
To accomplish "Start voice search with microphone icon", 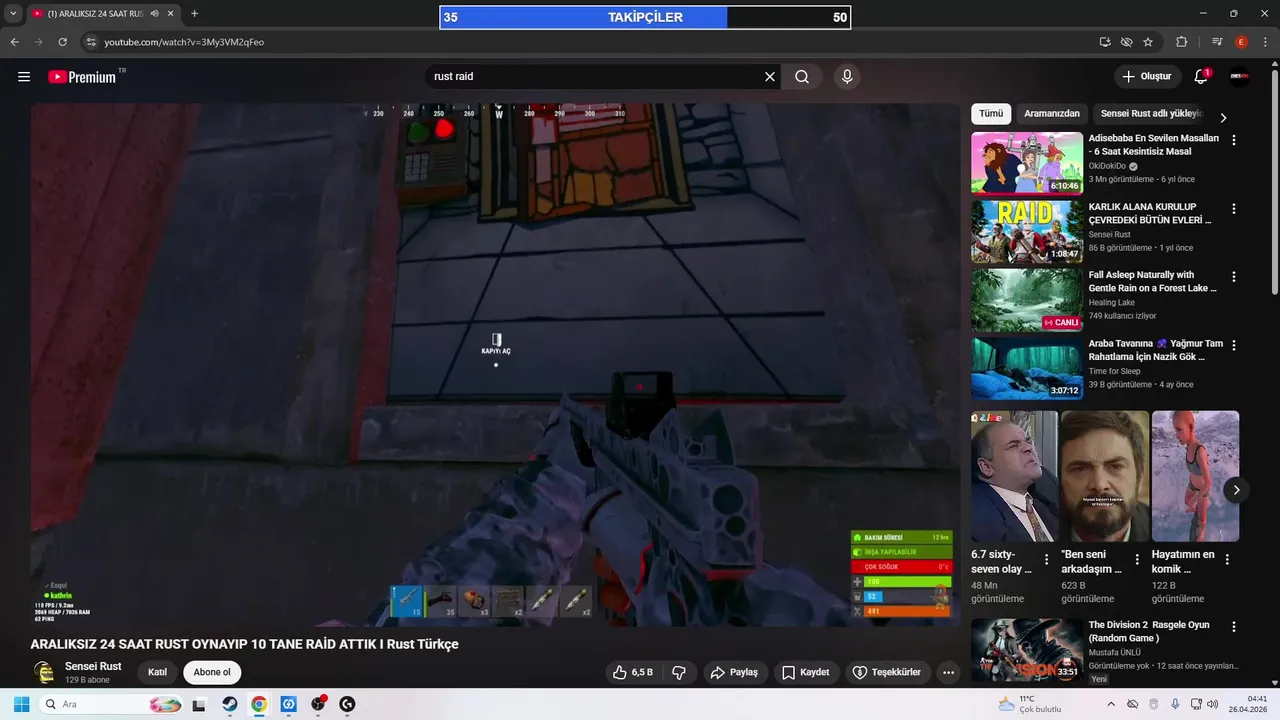I will [847, 77].
